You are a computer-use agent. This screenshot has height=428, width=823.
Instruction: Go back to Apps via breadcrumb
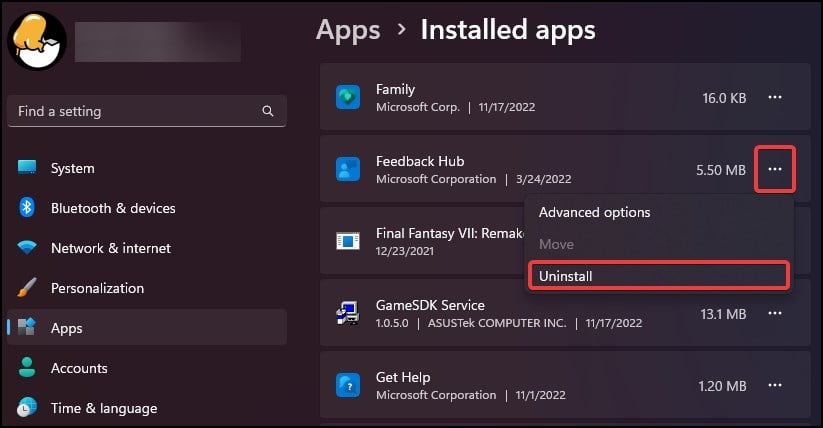(x=348, y=30)
